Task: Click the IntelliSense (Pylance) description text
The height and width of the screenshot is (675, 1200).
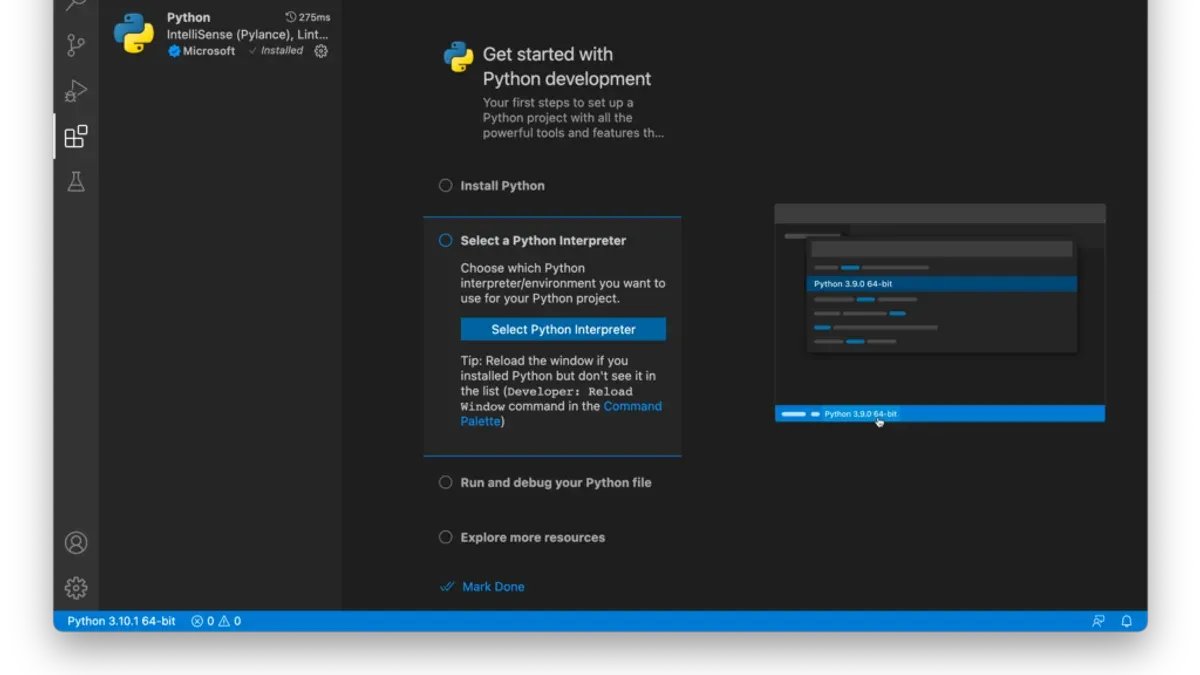Action: 248,35
